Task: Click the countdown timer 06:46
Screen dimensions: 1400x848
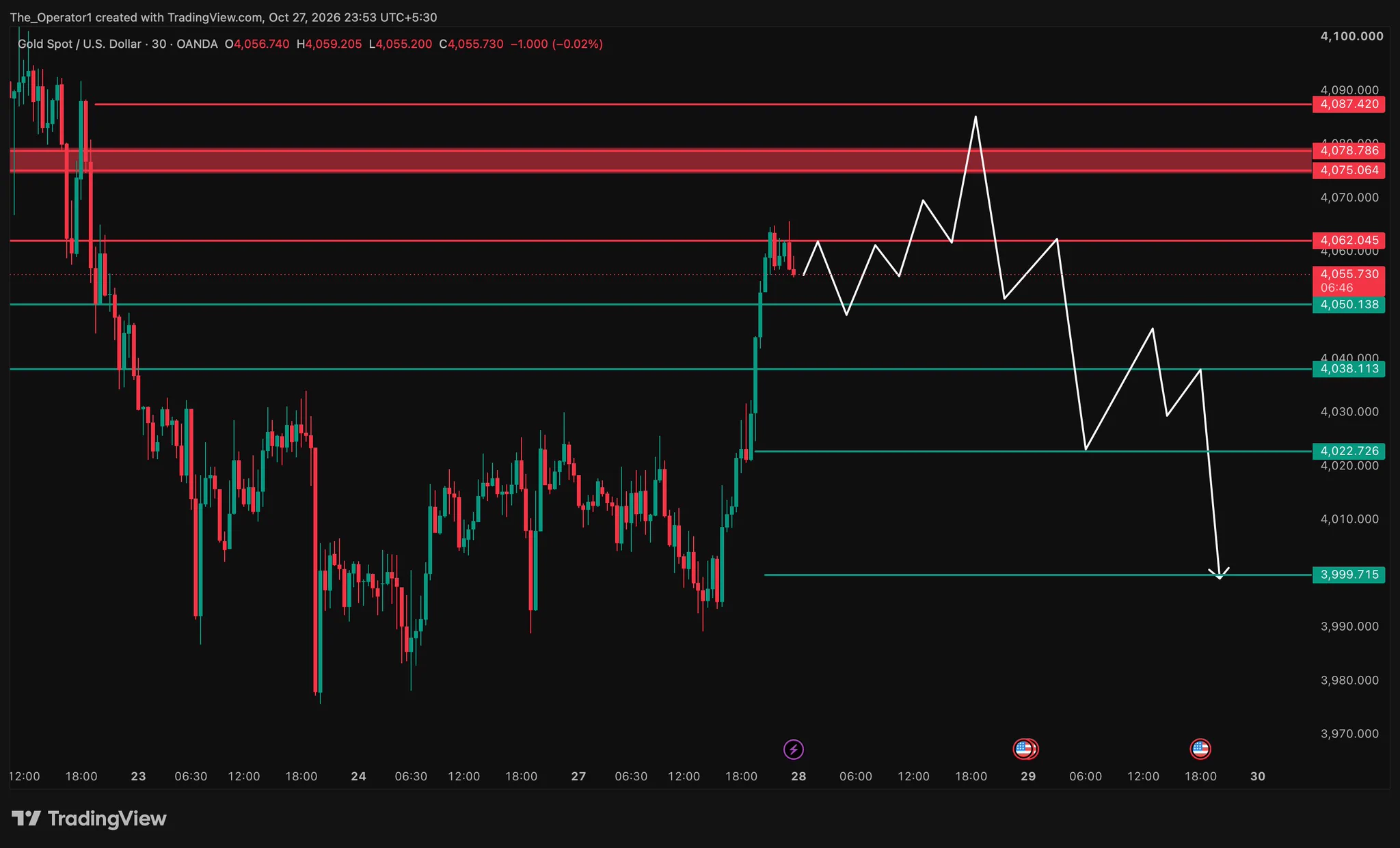Action: 1337,288
